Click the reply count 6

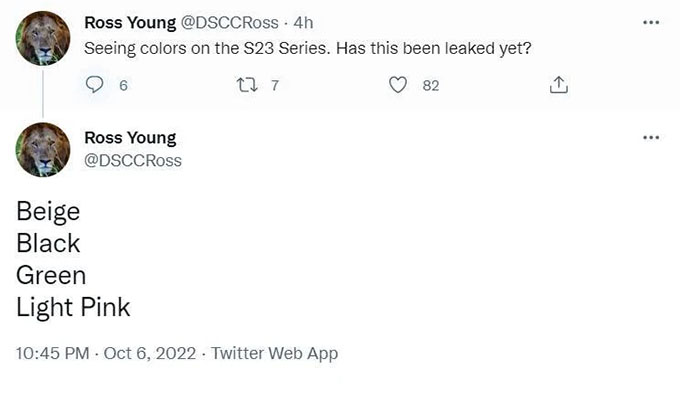(x=123, y=86)
